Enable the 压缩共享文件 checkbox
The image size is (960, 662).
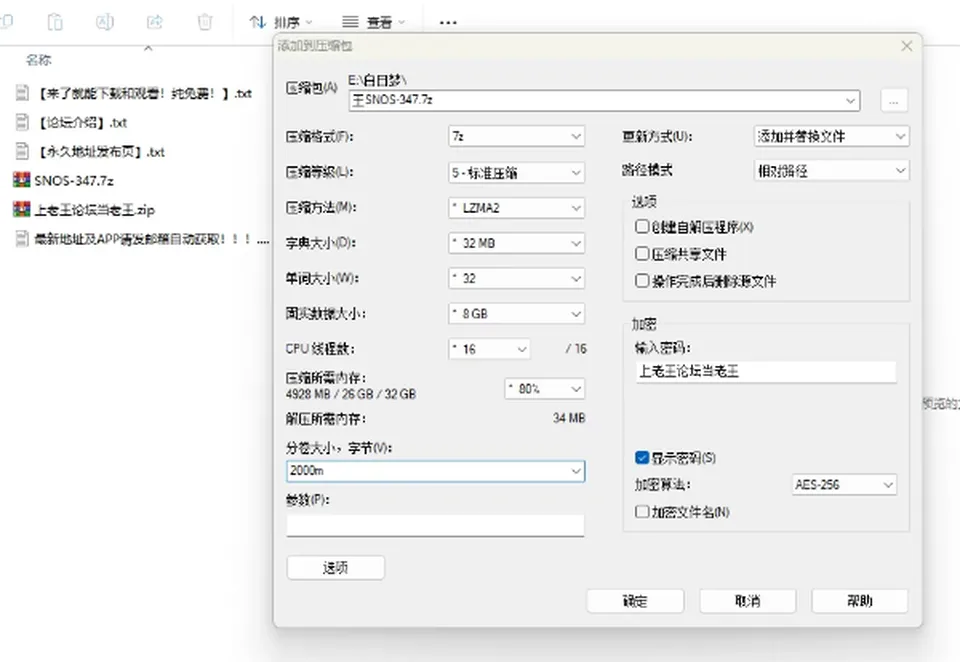(642, 254)
